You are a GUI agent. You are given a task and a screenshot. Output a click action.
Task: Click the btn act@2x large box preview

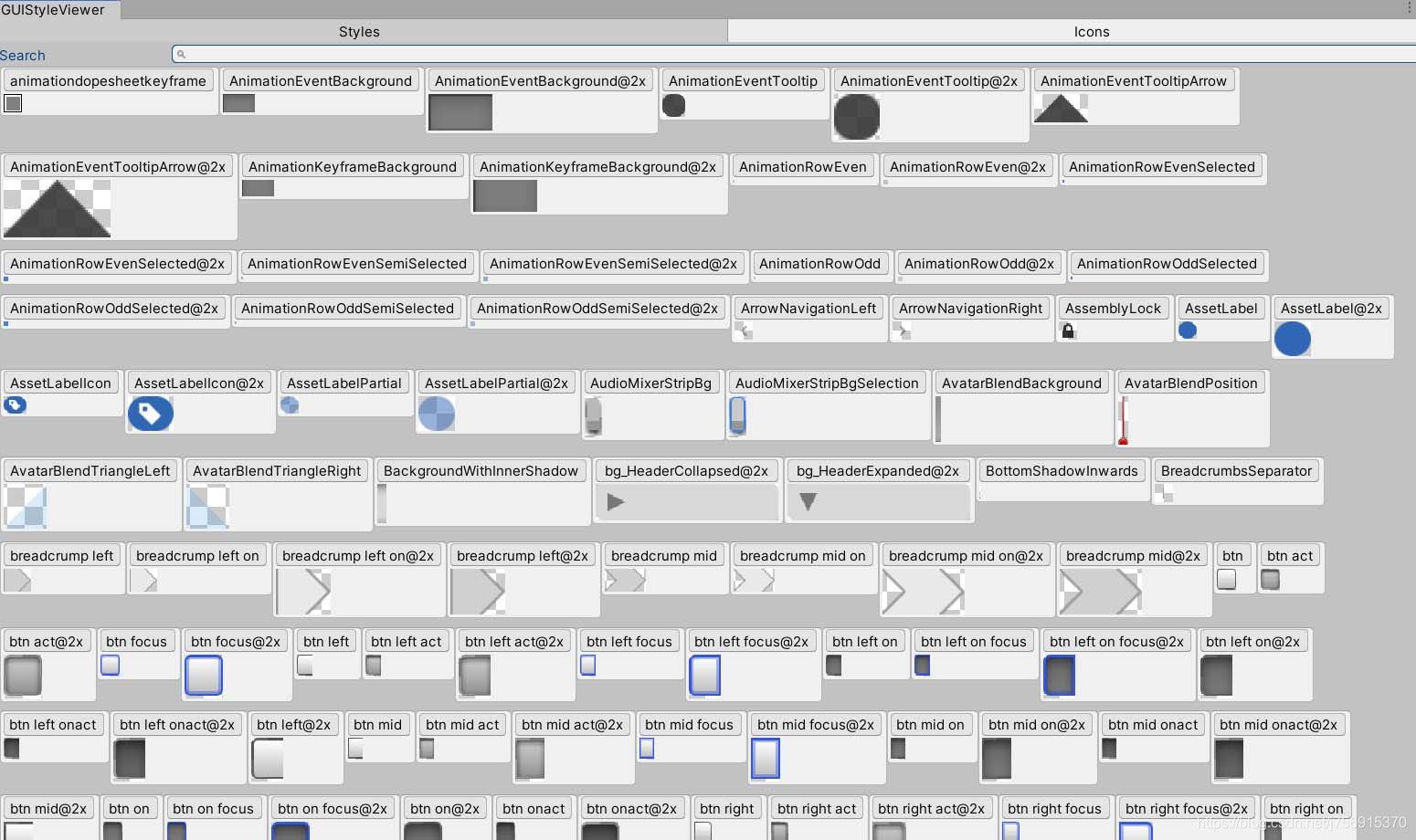pyautogui.click(x=24, y=677)
